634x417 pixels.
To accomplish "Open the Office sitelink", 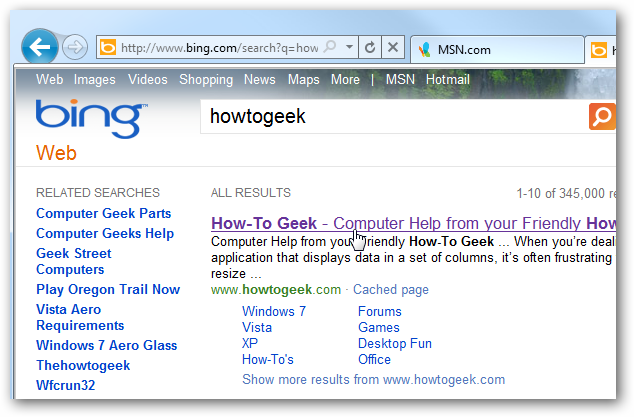I will point(374,359).
